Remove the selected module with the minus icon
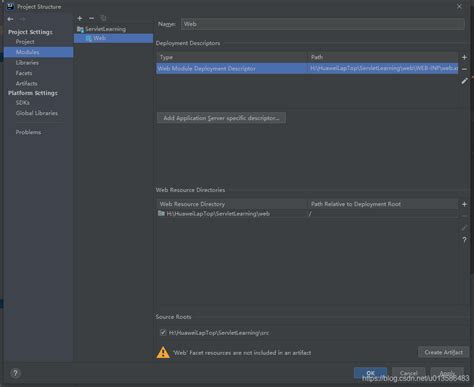Viewport: 474px width, 387px height. click(x=91, y=18)
